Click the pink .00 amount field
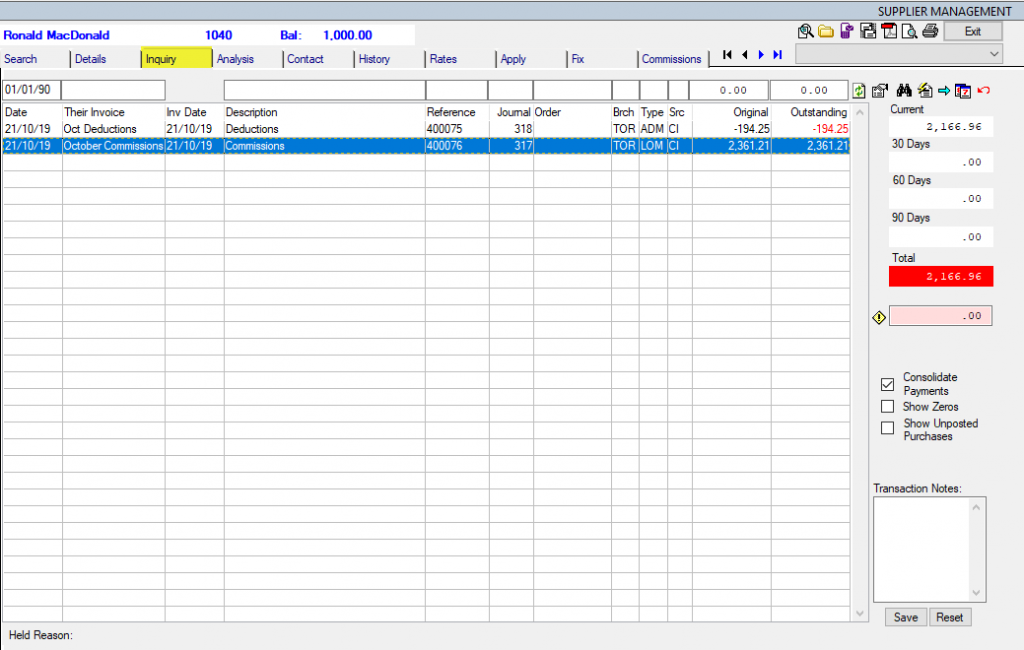The image size is (1024, 650). (x=940, y=316)
